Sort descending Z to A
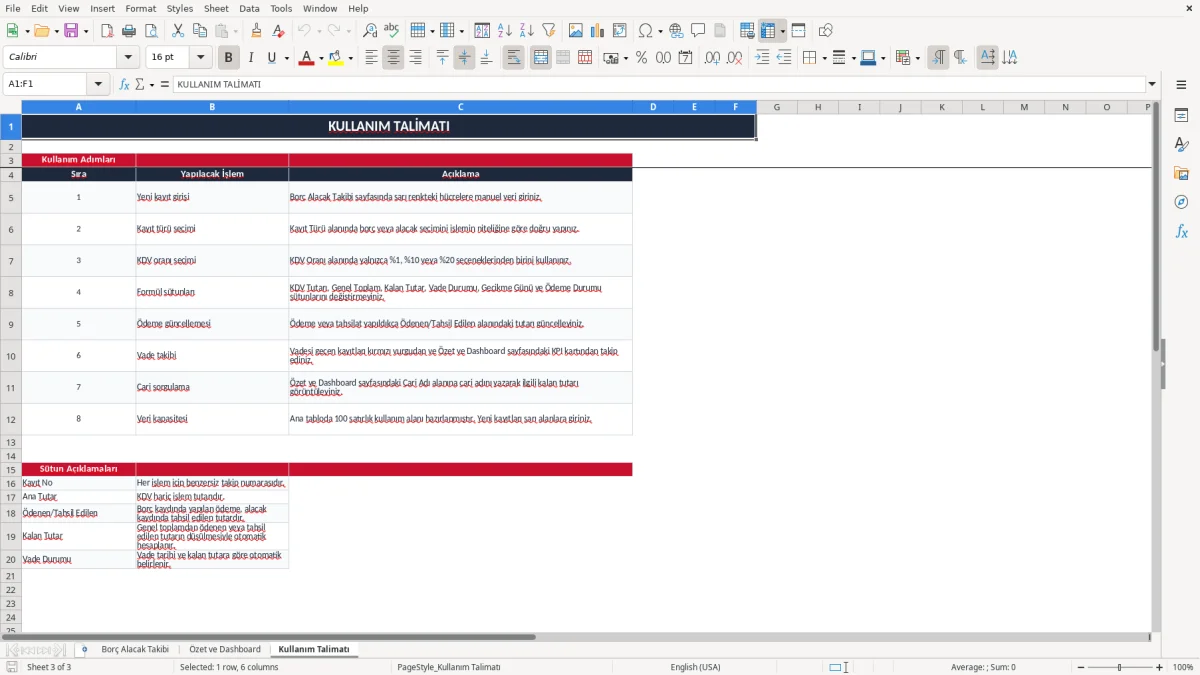Screen dimensions: 1200x675 526,31
